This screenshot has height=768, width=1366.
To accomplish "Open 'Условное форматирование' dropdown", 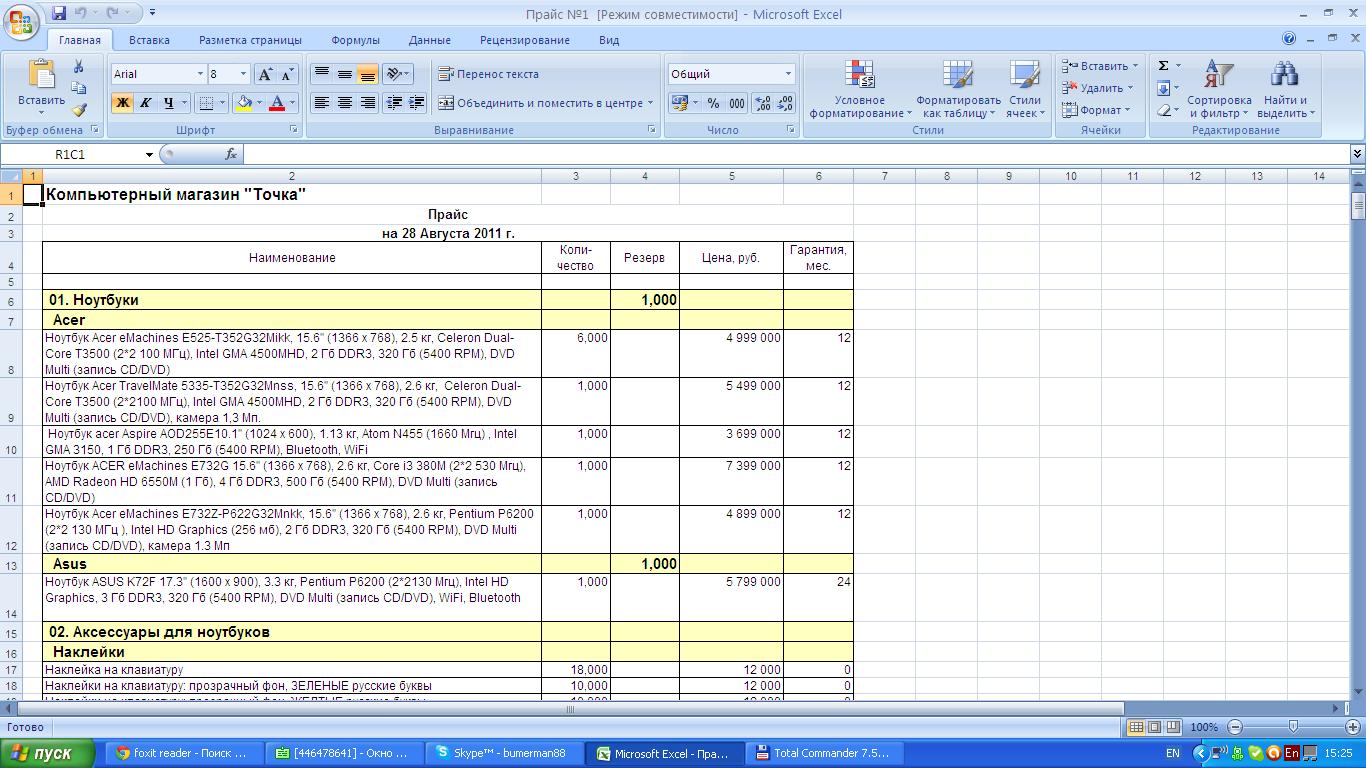I will (x=860, y=89).
